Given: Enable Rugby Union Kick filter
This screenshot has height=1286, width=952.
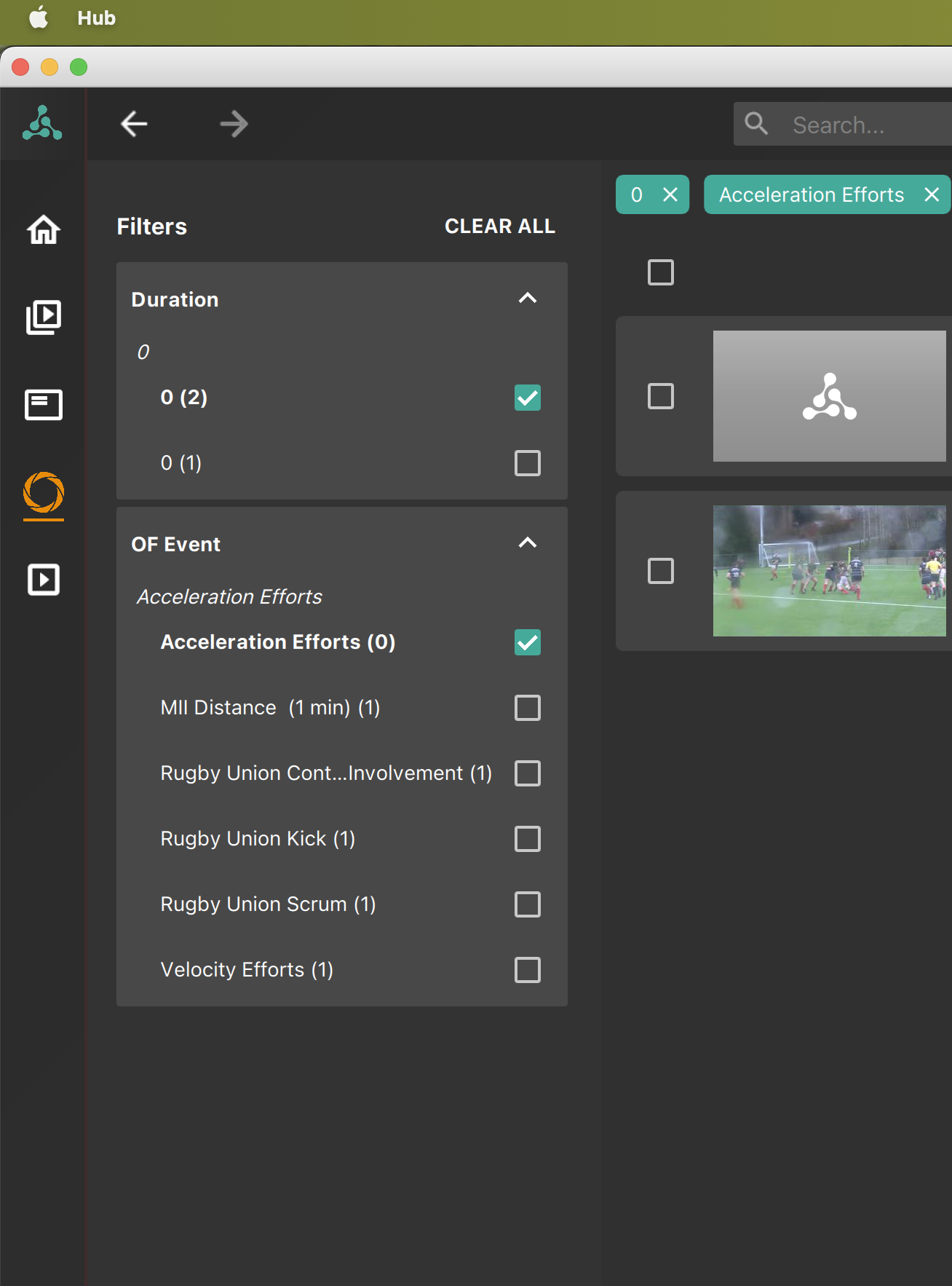Looking at the screenshot, I should (528, 839).
